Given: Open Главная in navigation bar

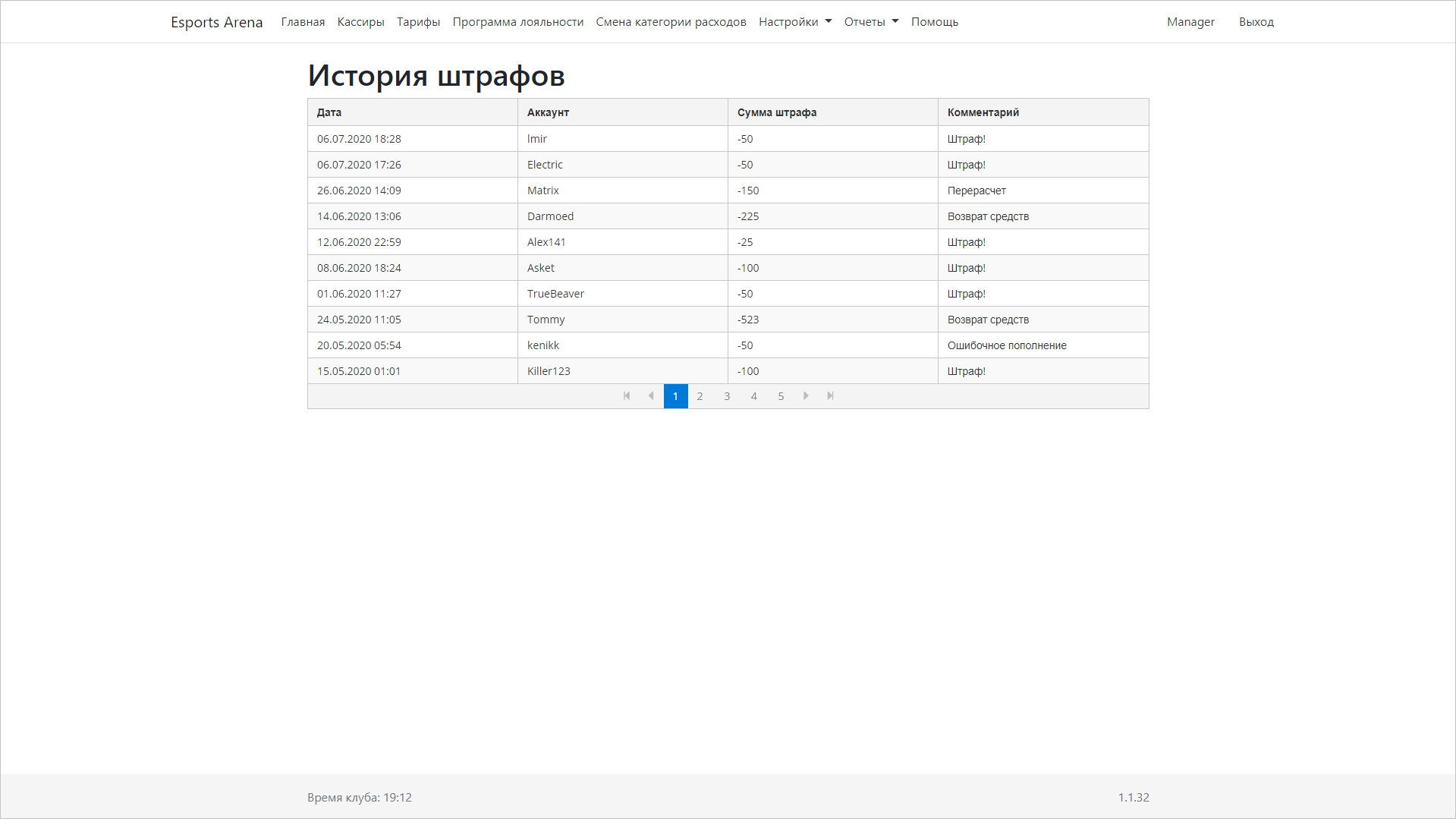Looking at the screenshot, I should tap(303, 22).
